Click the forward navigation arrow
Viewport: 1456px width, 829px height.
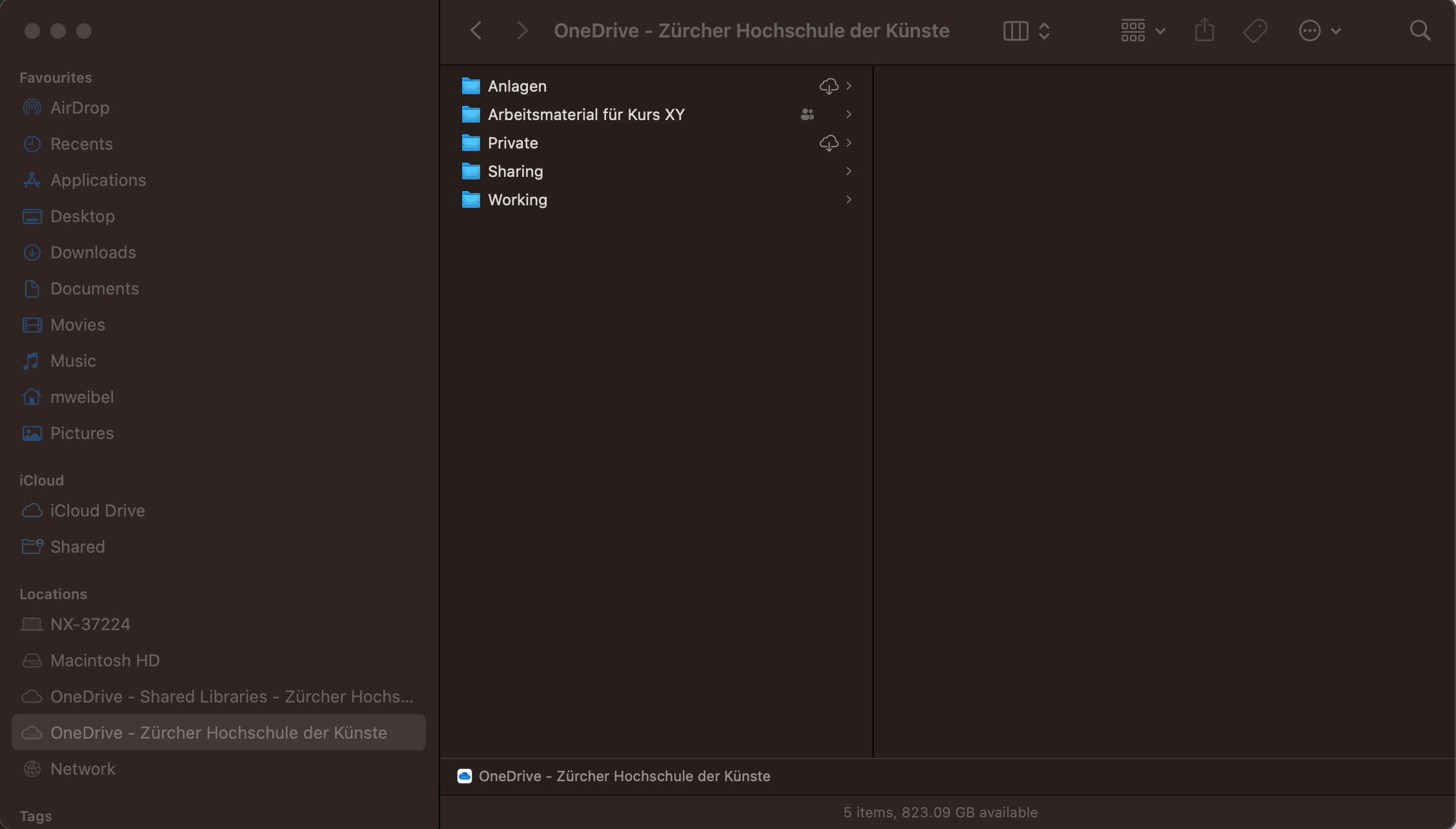[x=522, y=30]
